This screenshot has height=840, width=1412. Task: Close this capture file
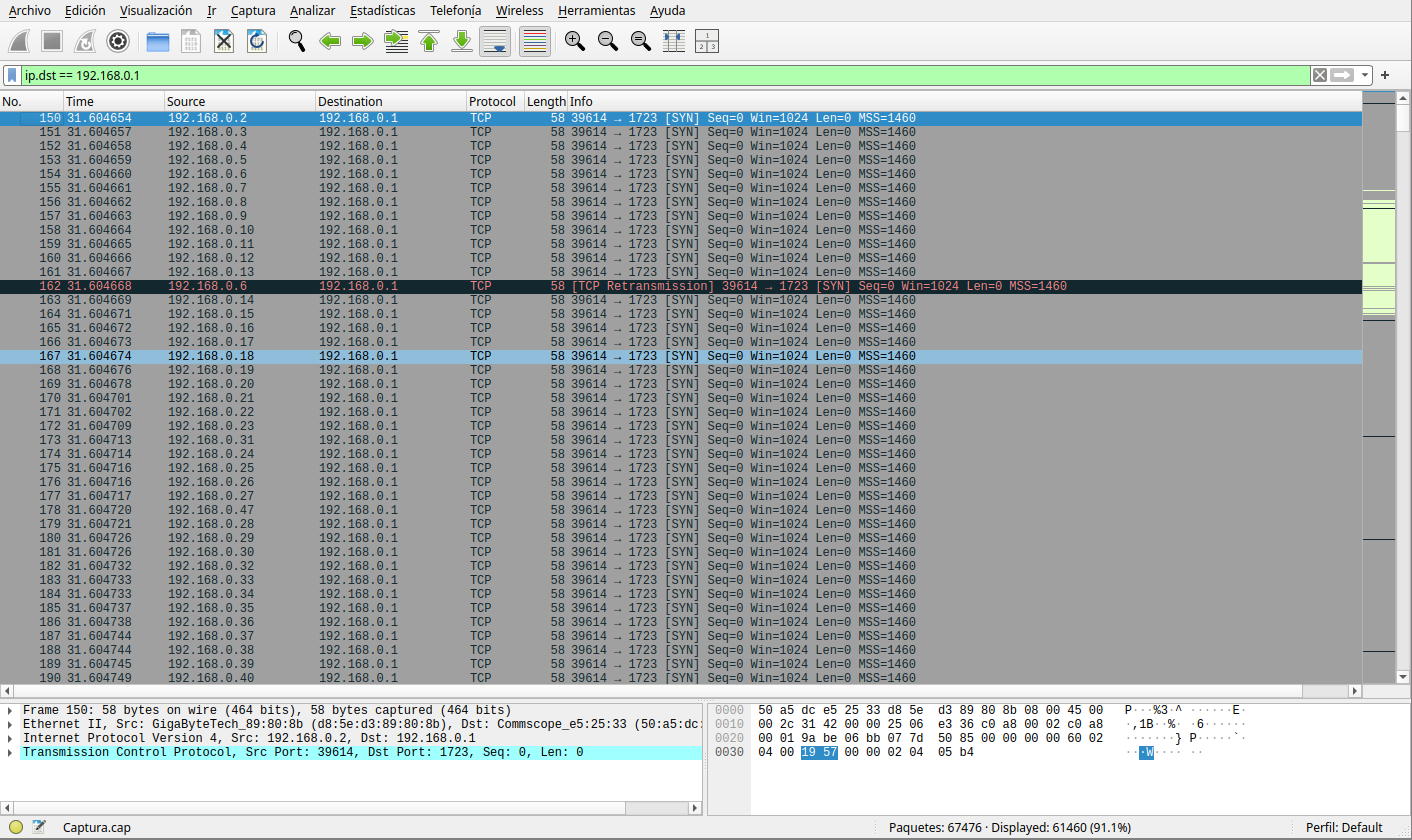tap(224, 41)
